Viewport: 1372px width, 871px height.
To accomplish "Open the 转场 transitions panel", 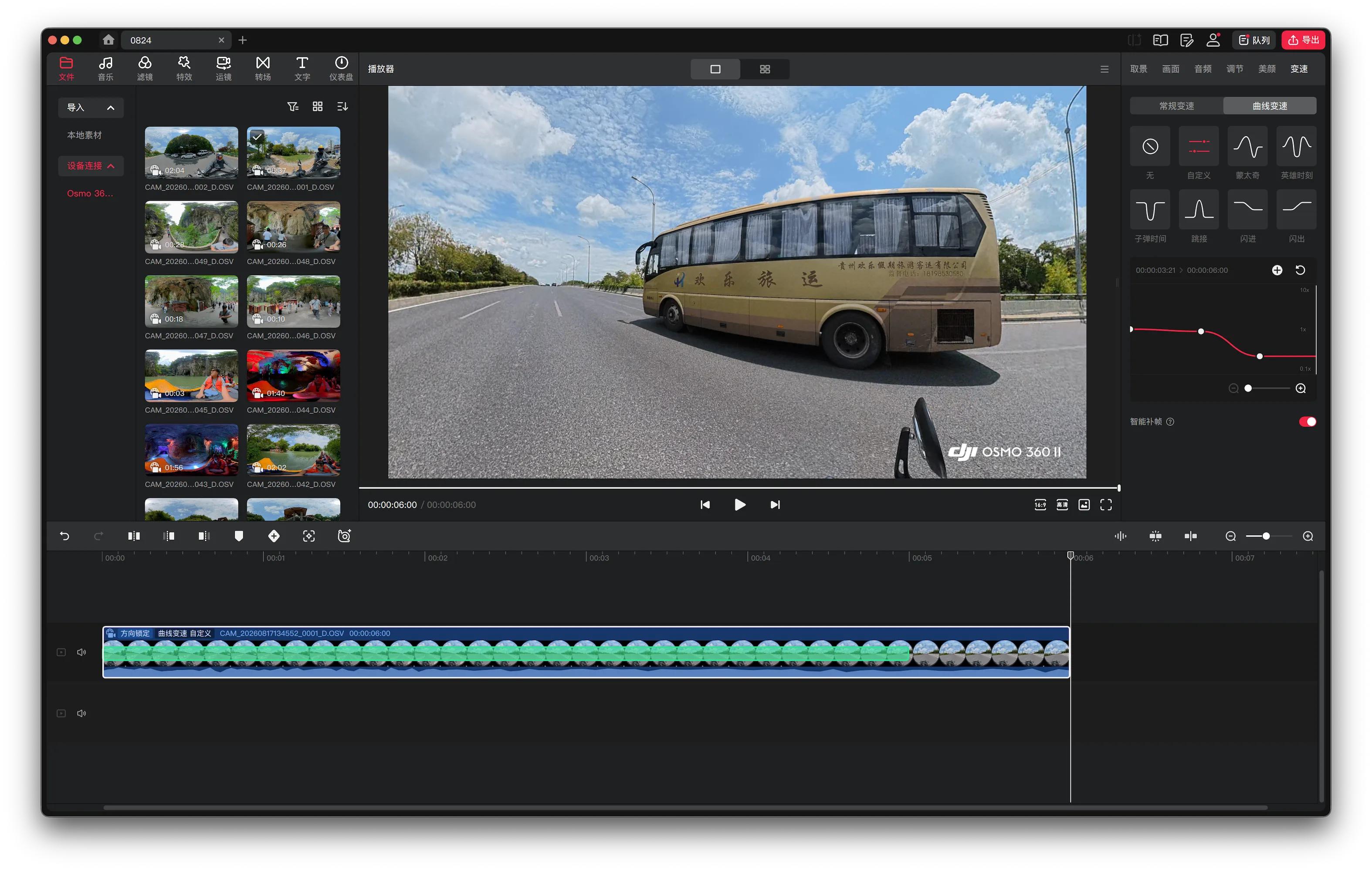I will click(x=263, y=68).
